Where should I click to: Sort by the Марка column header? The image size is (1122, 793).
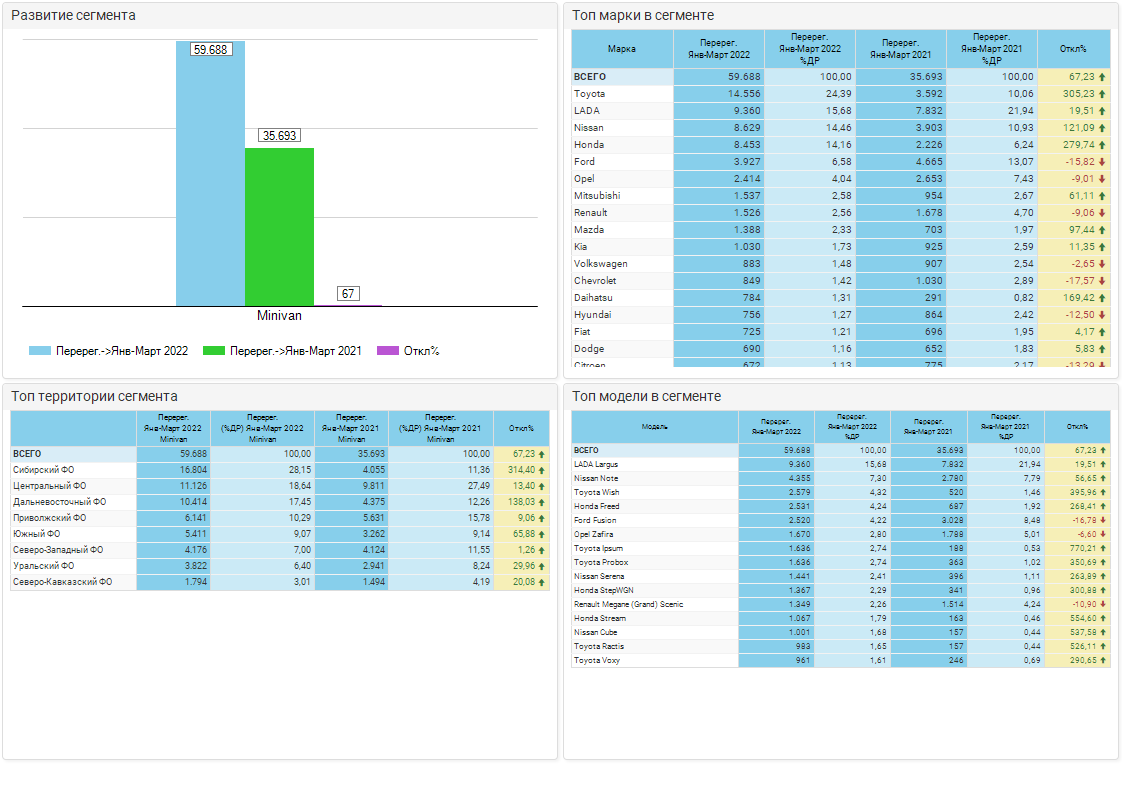622,48
